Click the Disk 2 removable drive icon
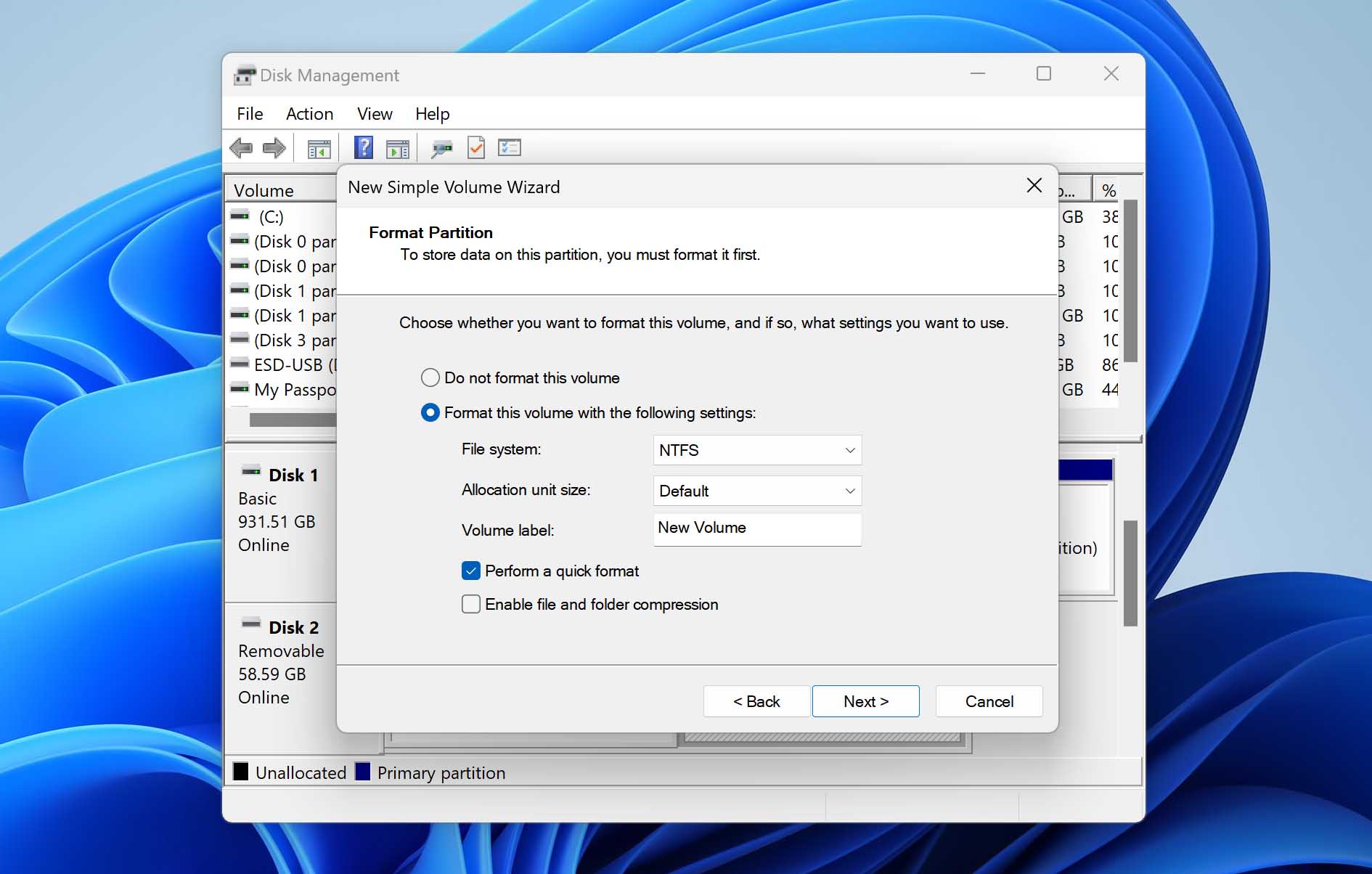Screen dimensions: 1372x874 coord(251,624)
